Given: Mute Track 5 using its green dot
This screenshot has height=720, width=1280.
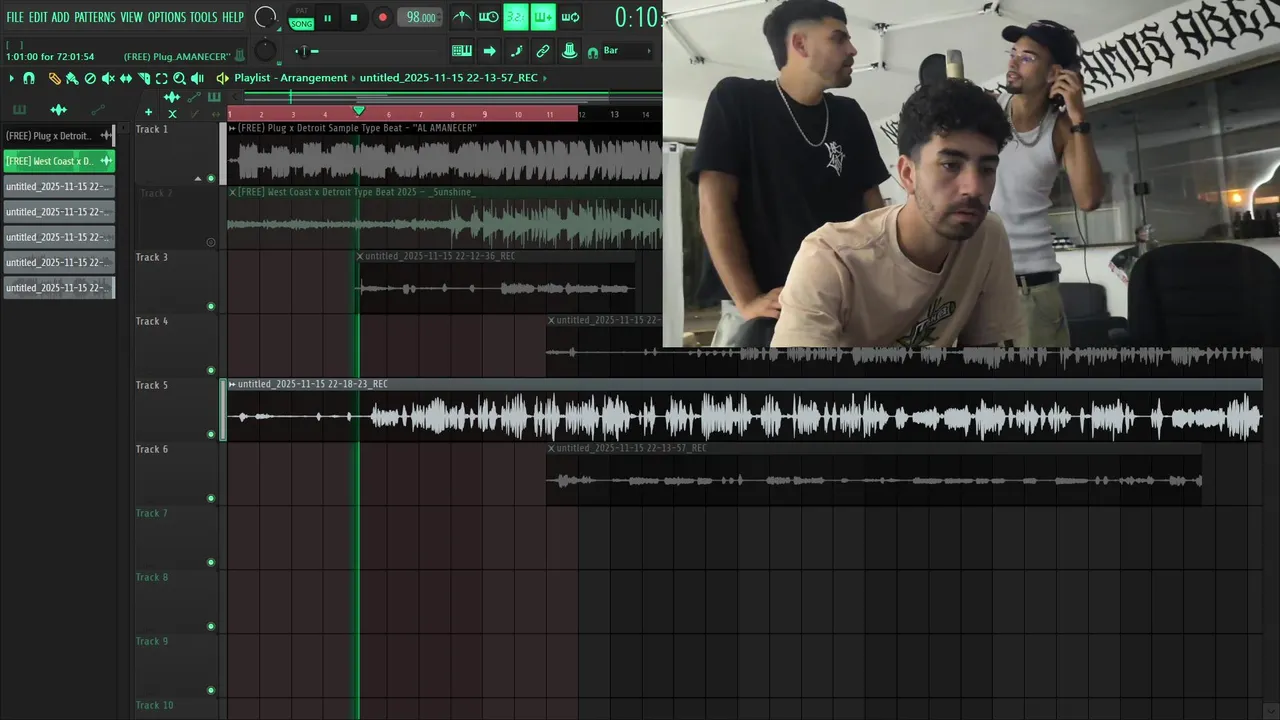Looking at the screenshot, I should pos(210,434).
